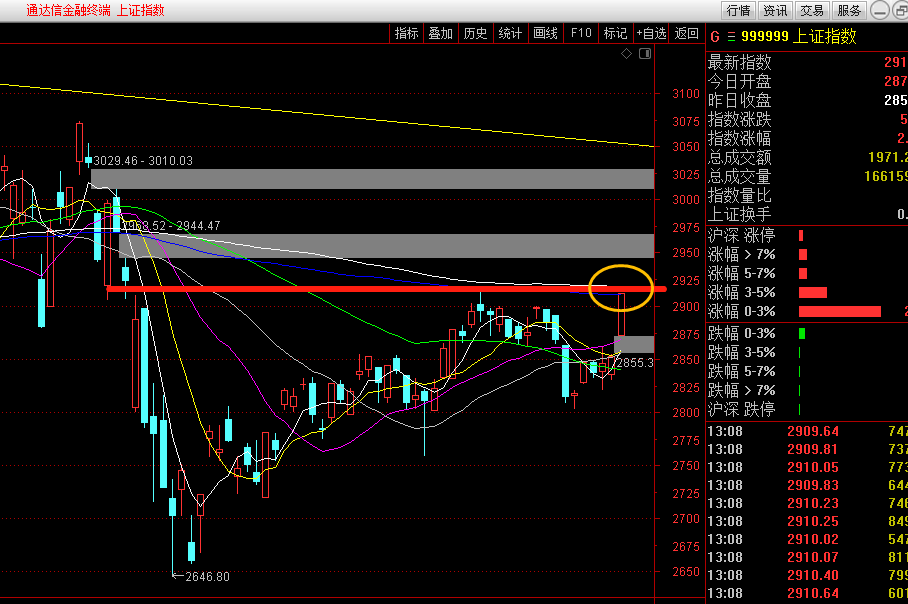Add to watchlist with +自选
908x604 pixels.
click(x=651, y=33)
